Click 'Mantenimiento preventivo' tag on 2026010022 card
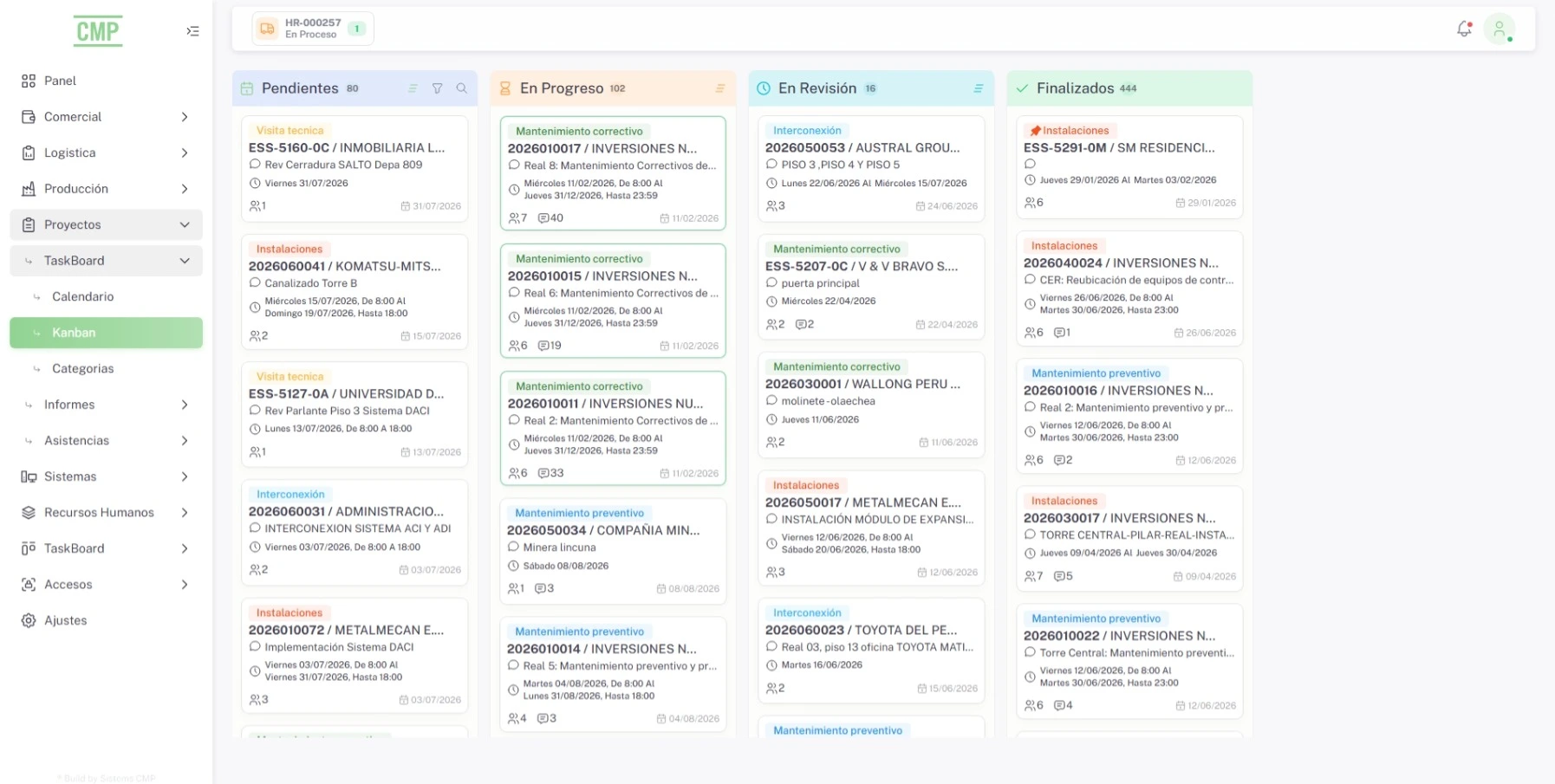The image size is (1555, 784). tap(1096, 619)
